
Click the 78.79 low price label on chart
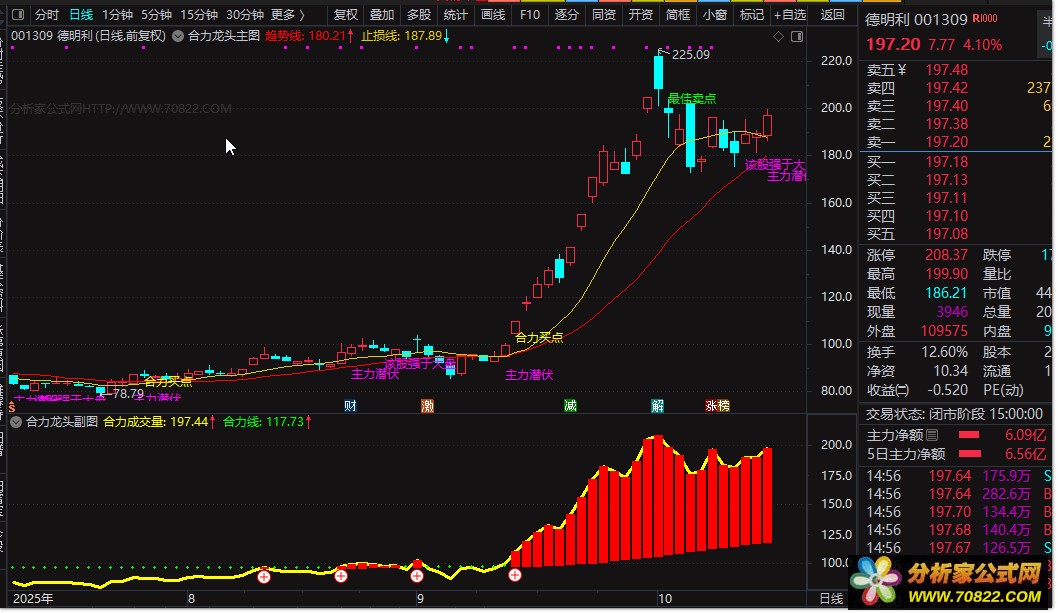tap(128, 394)
